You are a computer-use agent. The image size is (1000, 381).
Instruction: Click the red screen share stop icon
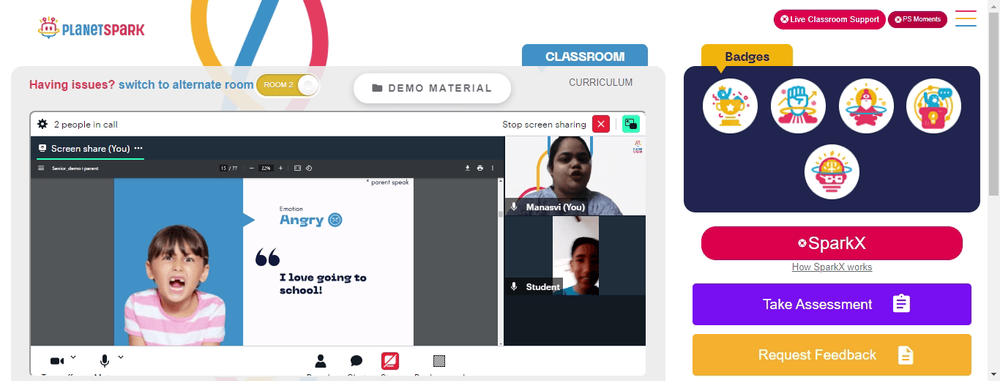click(390, 361)
